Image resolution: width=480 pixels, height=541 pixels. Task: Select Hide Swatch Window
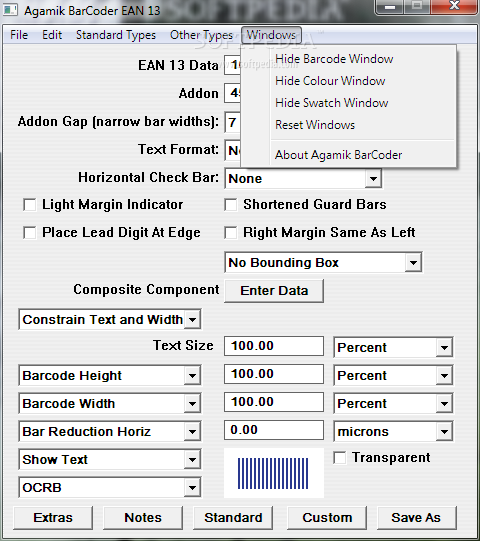click(332, 103)
